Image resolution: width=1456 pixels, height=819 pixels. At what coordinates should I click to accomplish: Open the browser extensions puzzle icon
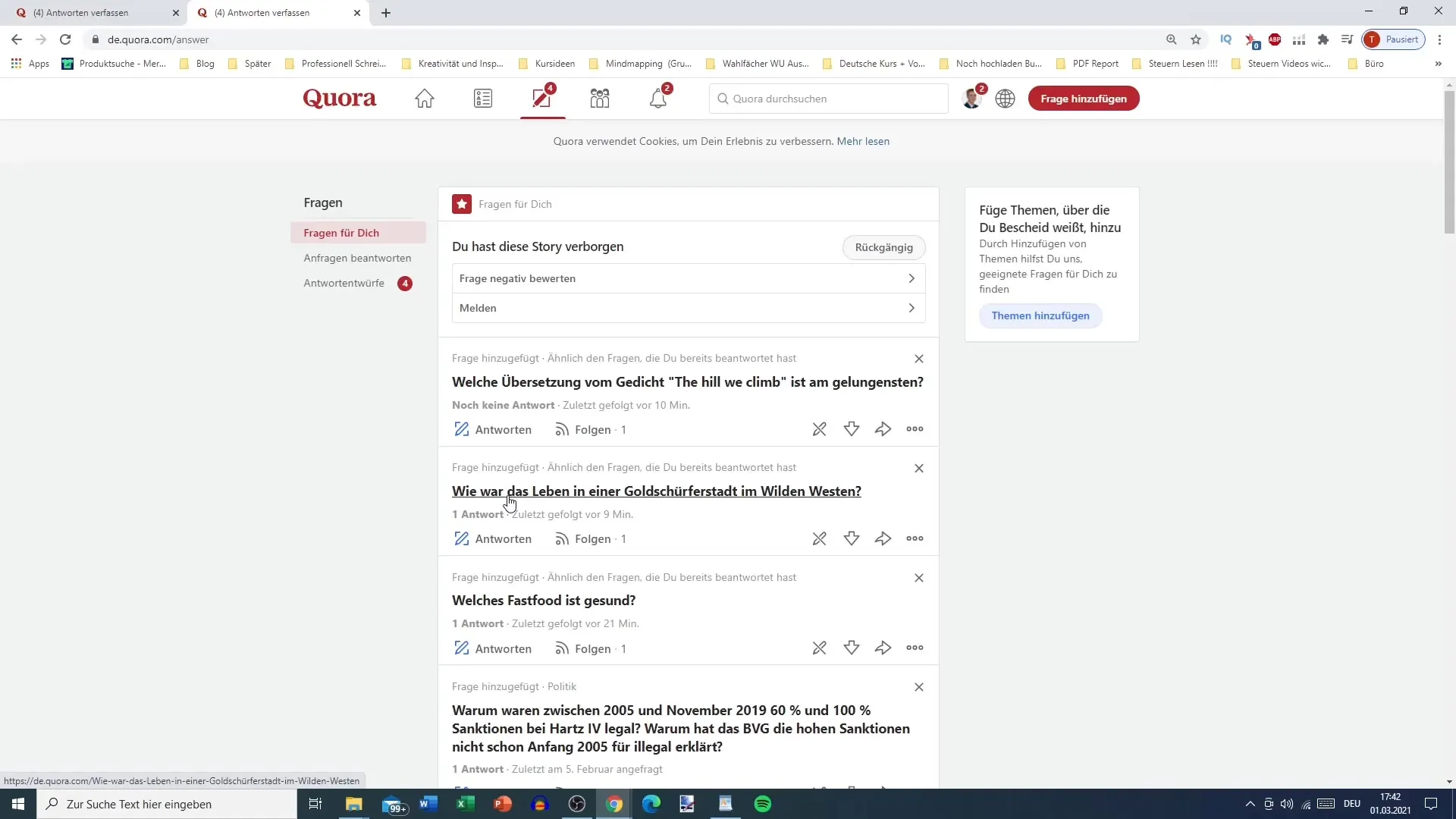(1323, 39)
